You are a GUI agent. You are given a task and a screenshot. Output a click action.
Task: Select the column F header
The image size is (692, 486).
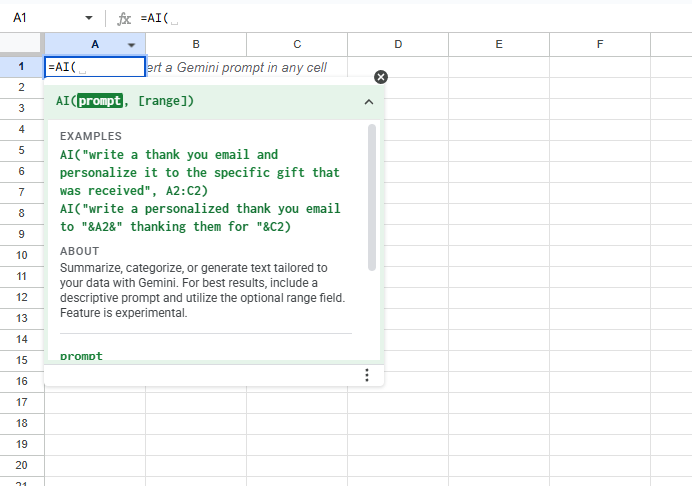[x=600, y=45]
